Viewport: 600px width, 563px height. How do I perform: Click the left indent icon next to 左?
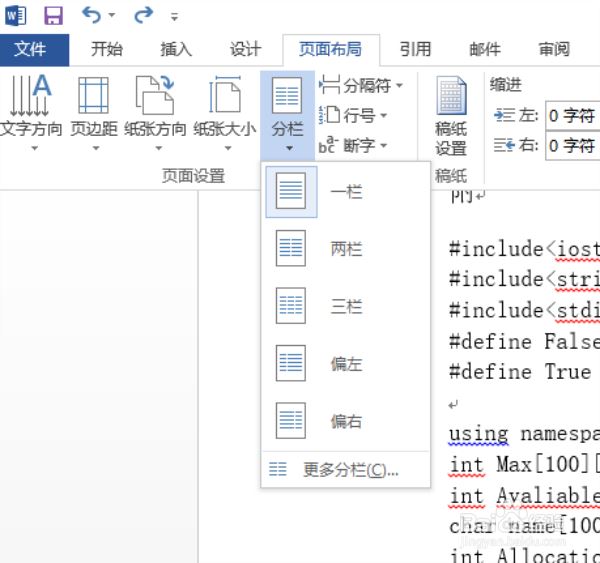tap(504, 115)
